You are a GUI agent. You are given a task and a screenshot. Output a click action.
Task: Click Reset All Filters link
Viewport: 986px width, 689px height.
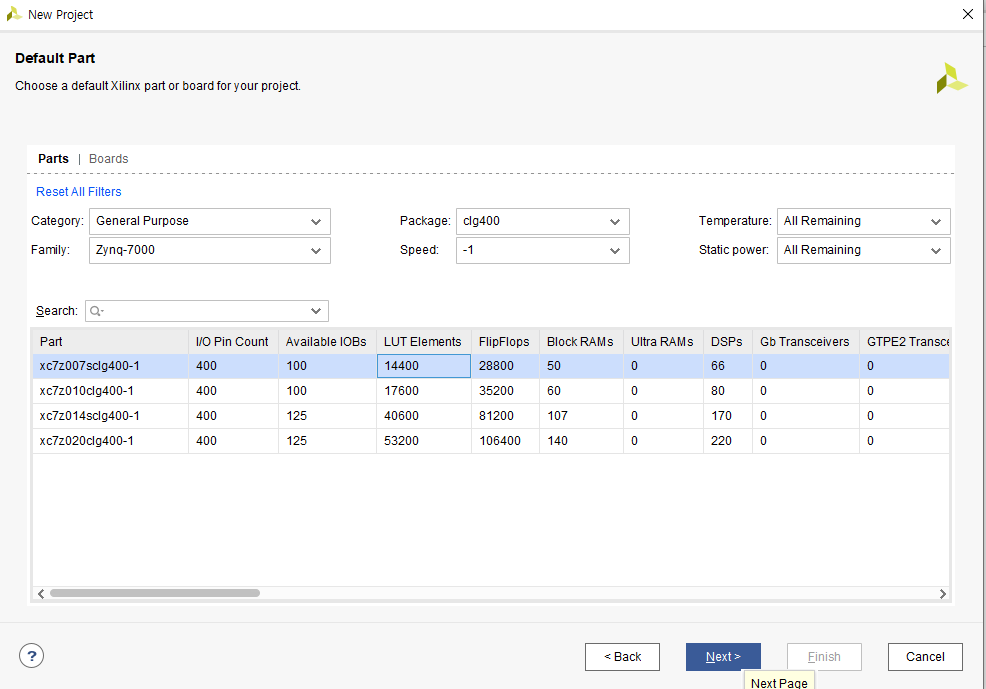click(79, 192)
